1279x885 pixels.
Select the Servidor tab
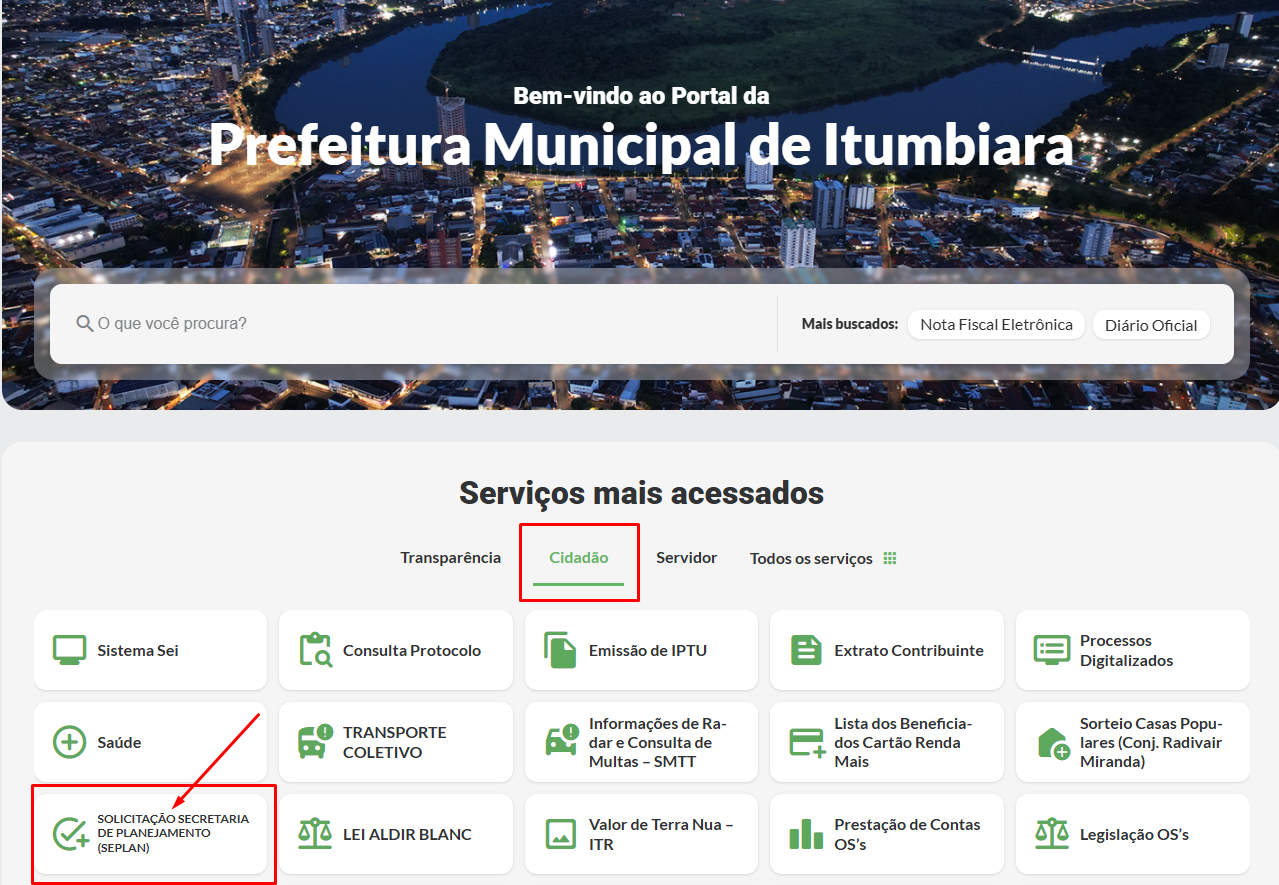[x=686, y=558]
